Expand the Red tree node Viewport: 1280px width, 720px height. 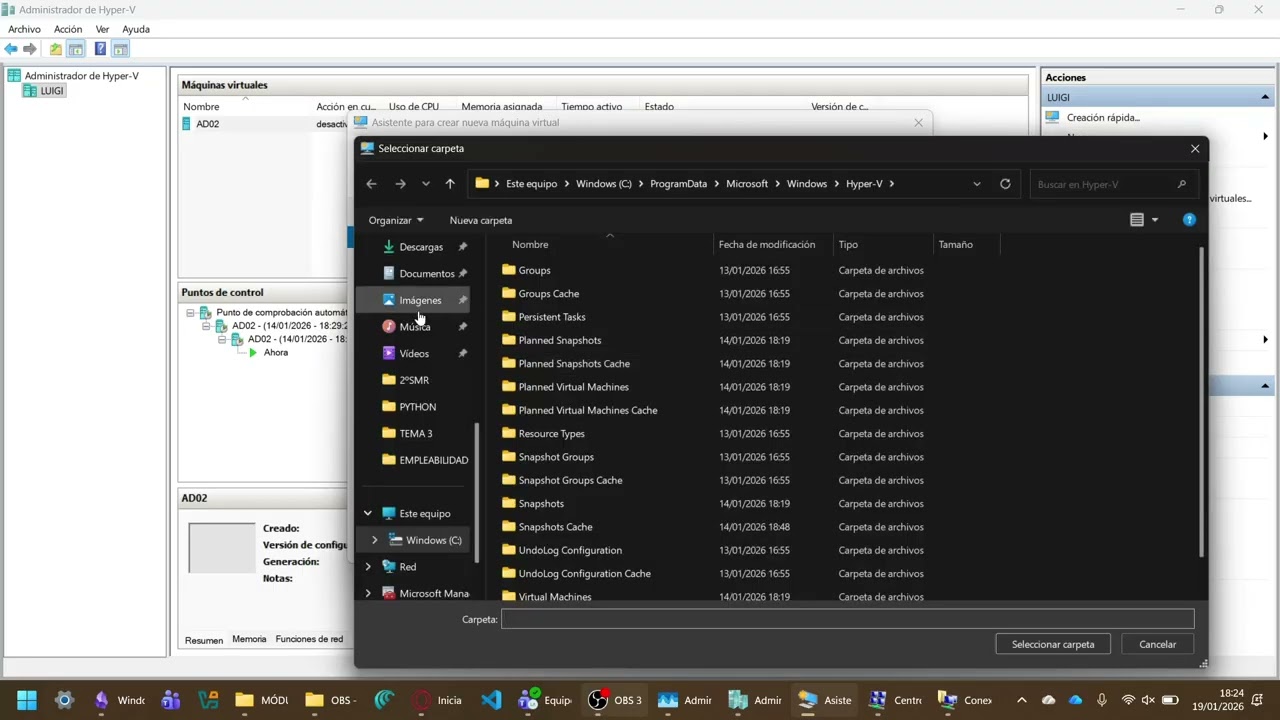tap(368, 567)
